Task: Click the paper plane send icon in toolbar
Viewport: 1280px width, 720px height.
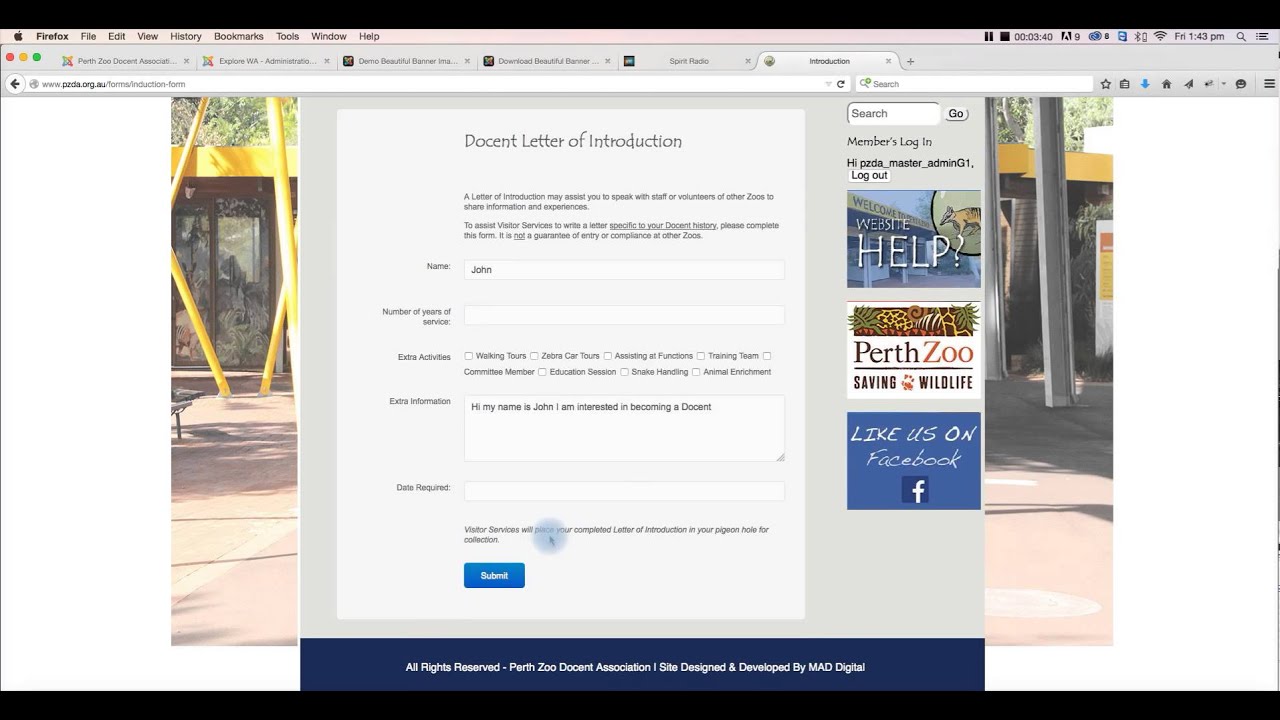Action: [1188, 84]
